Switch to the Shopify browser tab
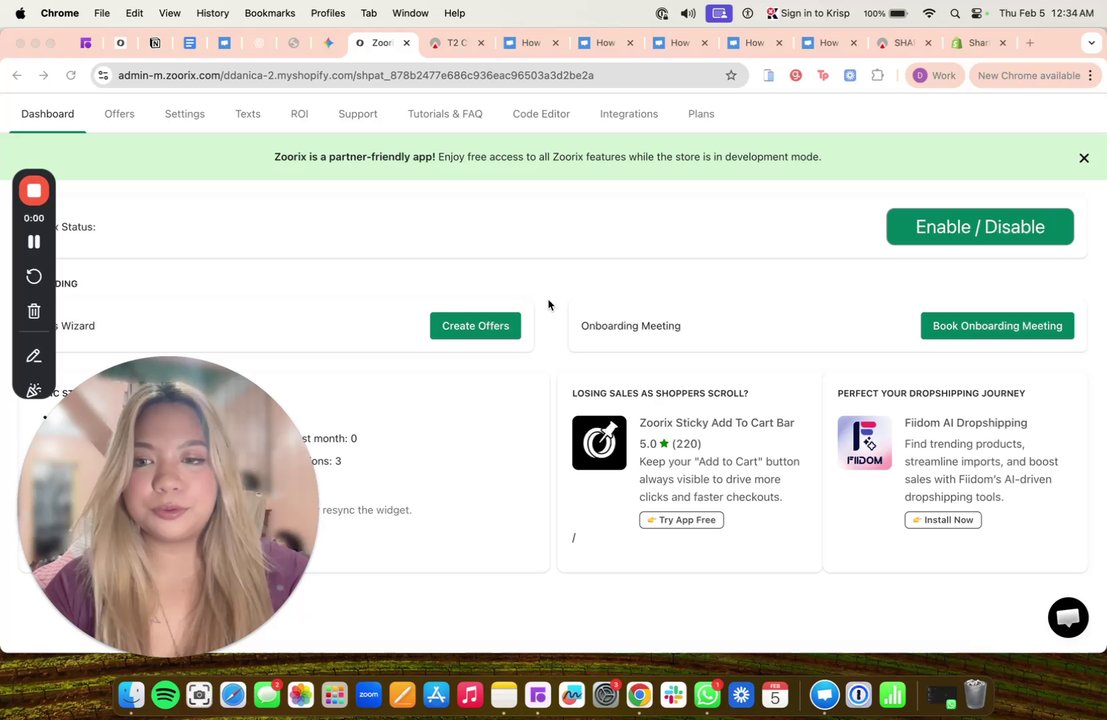Image resolution: width=1107 pixels, height=720 pixels. click(x=979, y=43)
